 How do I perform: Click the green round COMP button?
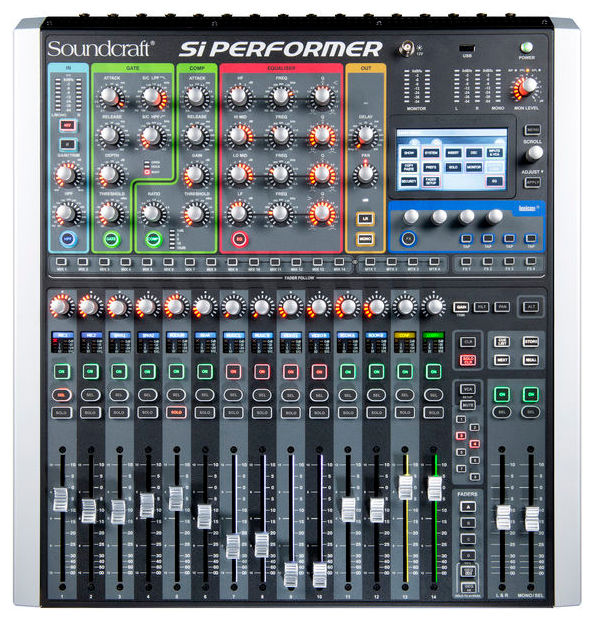click(153, 239)
